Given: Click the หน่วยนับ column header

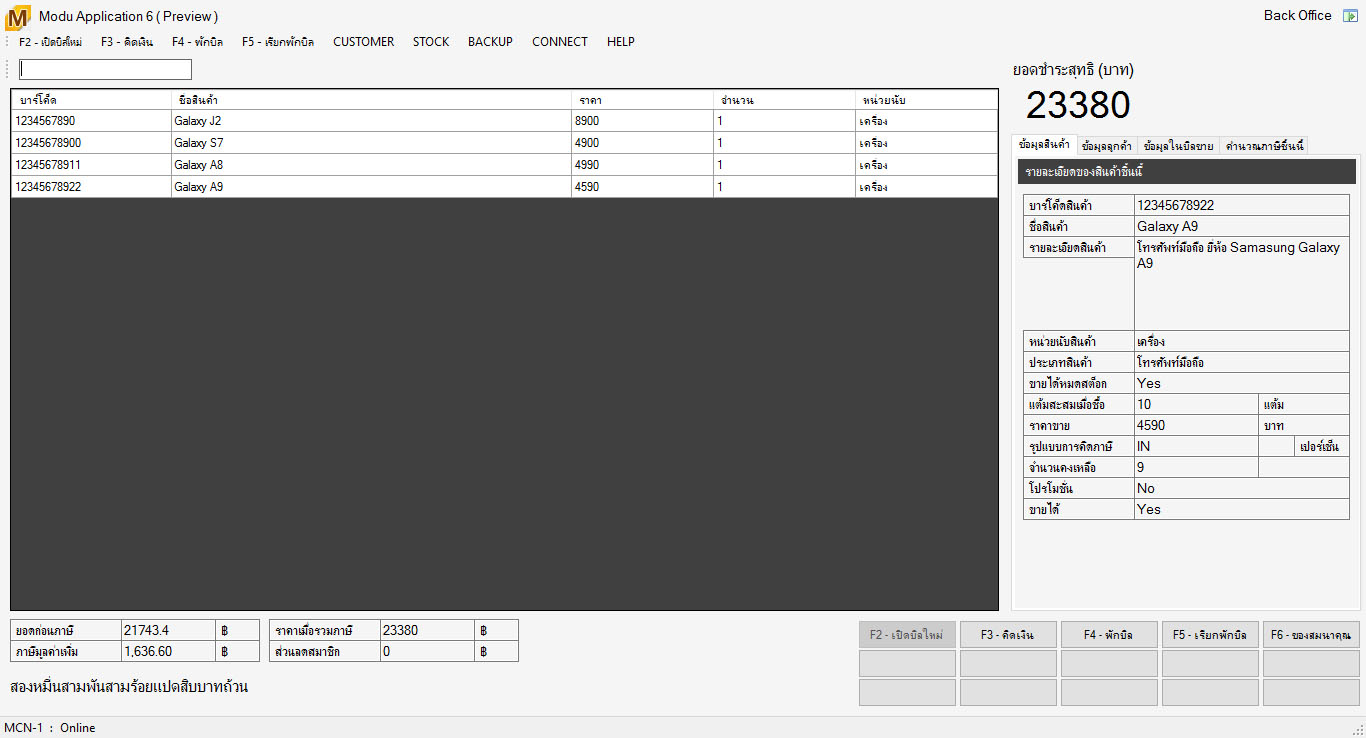Looking at the screenshot, I should tap(926, 100).
